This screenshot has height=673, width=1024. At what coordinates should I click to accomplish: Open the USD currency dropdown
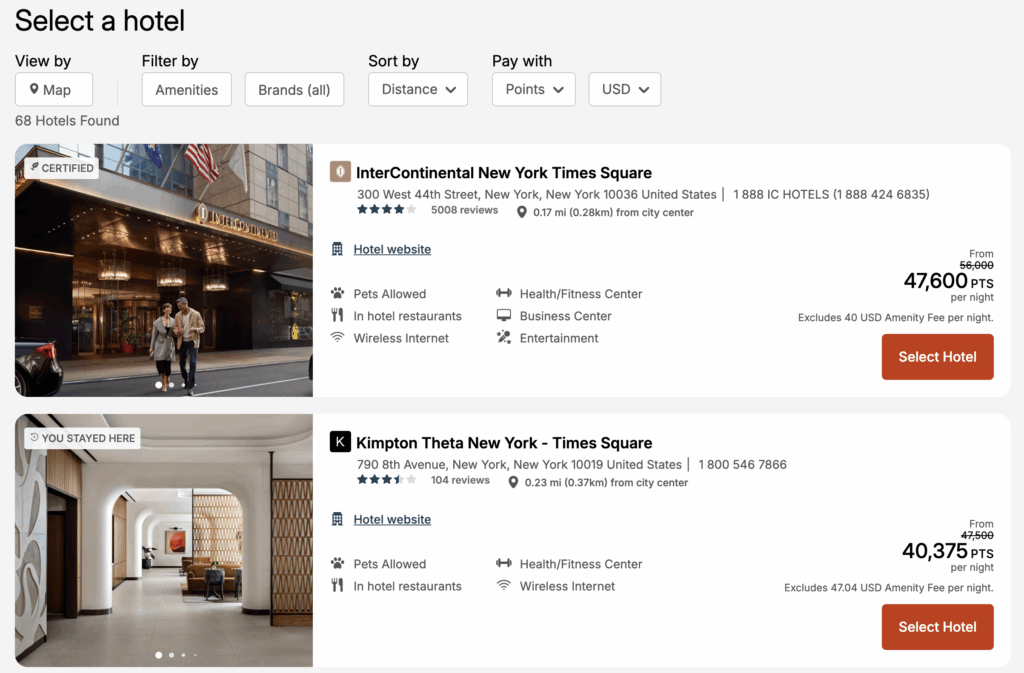(624, 89)
